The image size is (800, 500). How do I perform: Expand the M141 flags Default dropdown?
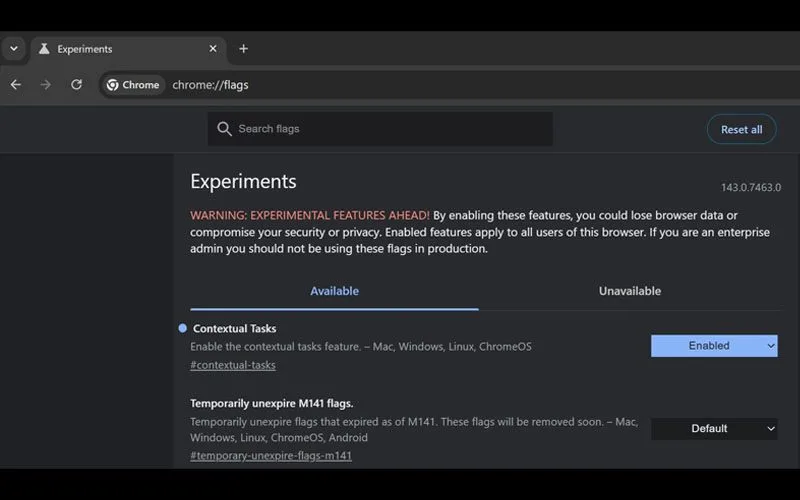(x=714, y=429)
